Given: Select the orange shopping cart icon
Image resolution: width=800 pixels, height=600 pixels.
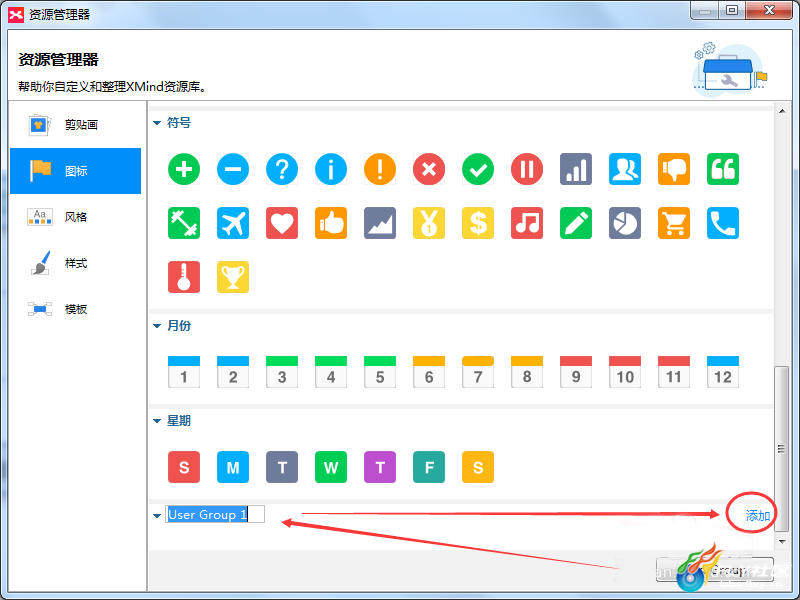Looking at the screenshot, I should (673, 223).
